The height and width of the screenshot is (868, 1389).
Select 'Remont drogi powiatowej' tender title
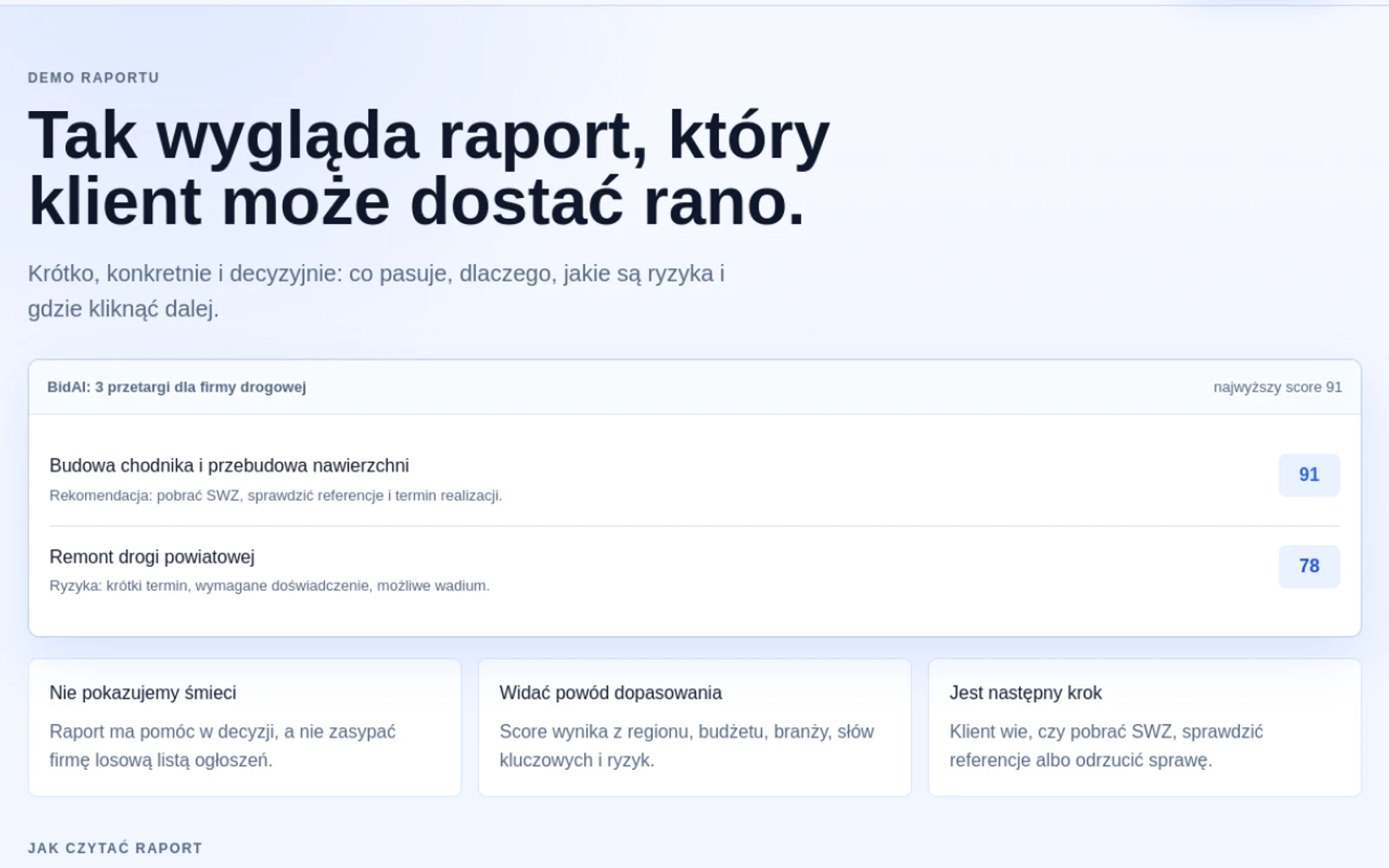(152, 556)
